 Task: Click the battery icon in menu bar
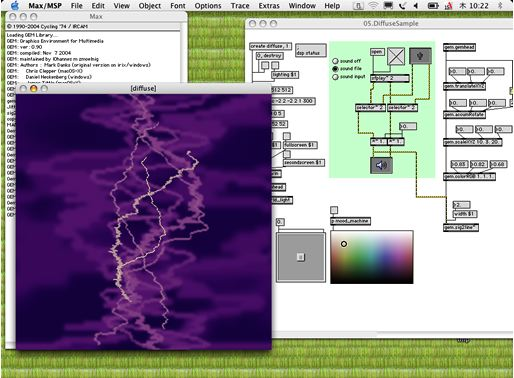pyautogui.click(x=433, y=6)
